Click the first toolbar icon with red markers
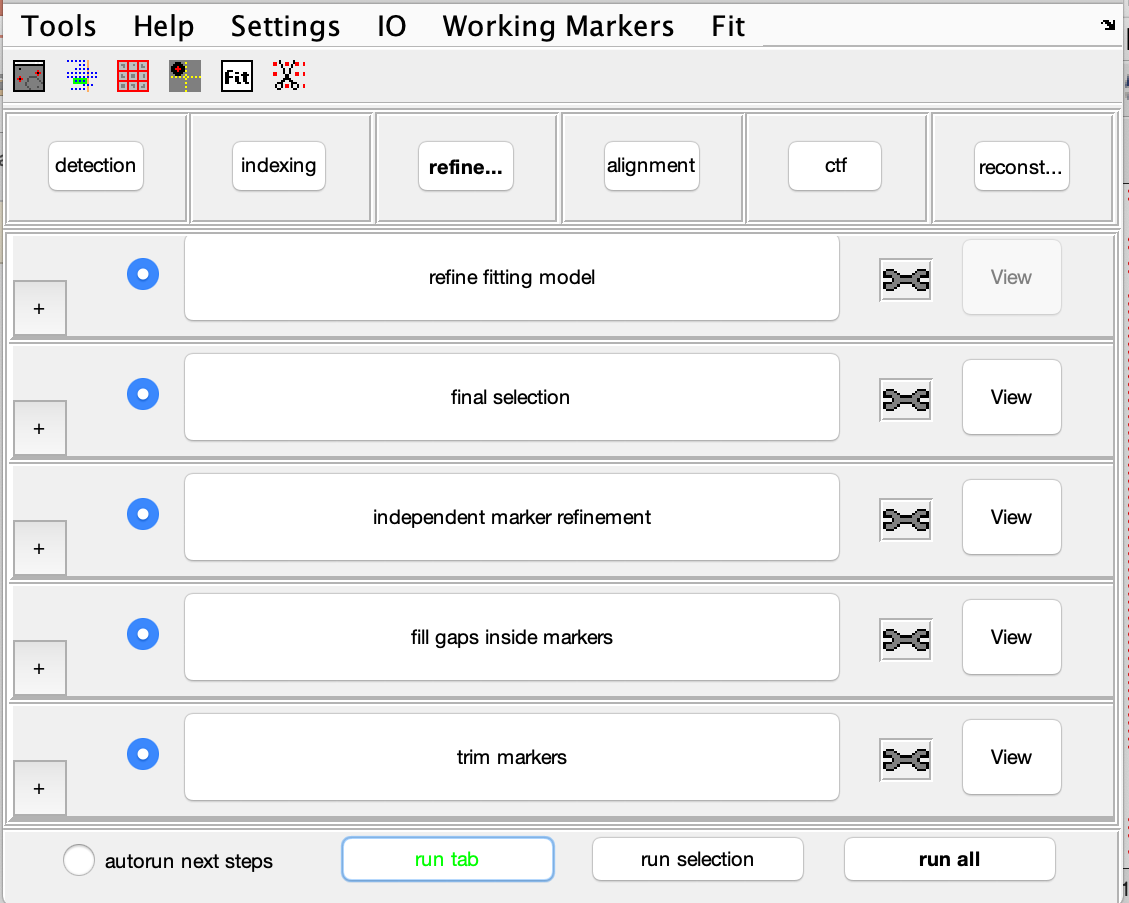 [x=29, y=76]
